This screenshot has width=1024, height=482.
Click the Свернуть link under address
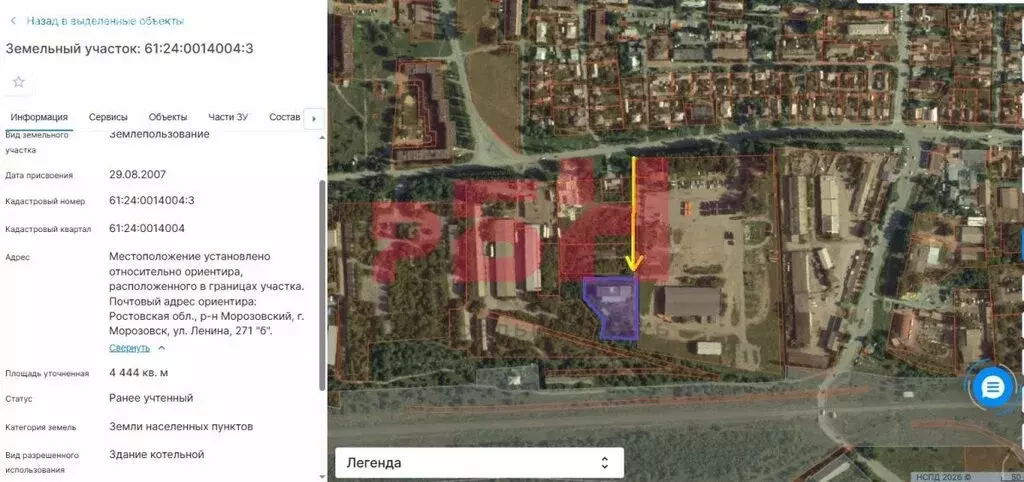129,348
